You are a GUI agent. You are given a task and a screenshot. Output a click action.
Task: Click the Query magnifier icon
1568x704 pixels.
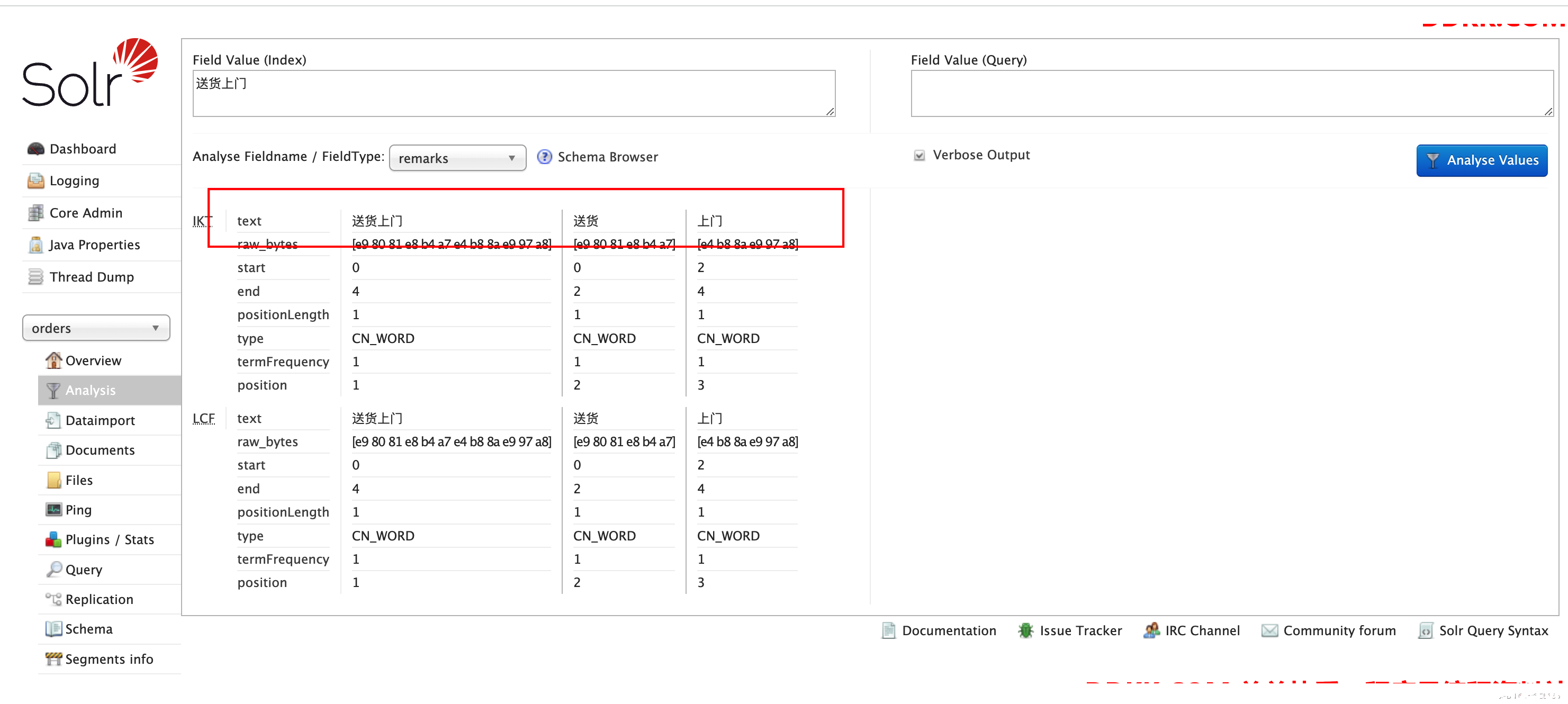(x=53, y=570)
